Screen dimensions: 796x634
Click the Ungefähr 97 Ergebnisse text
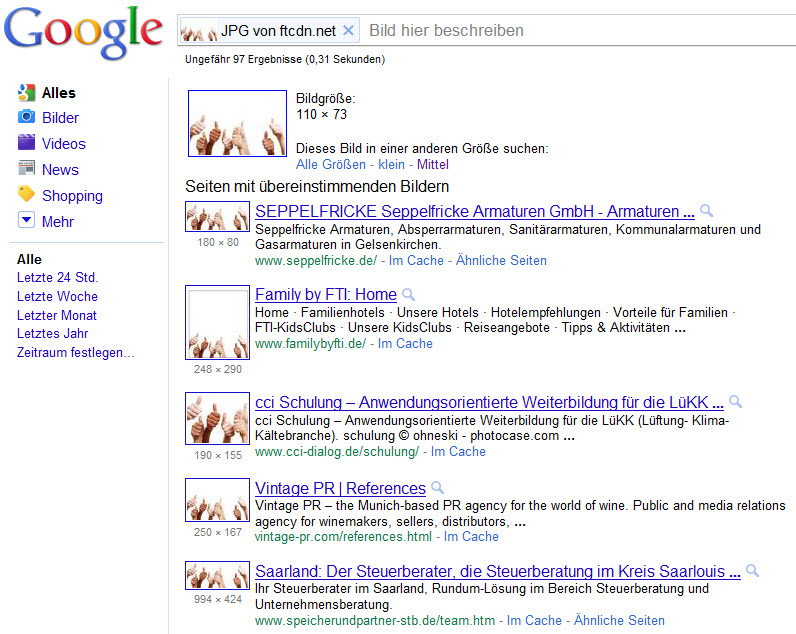[285, 59]
